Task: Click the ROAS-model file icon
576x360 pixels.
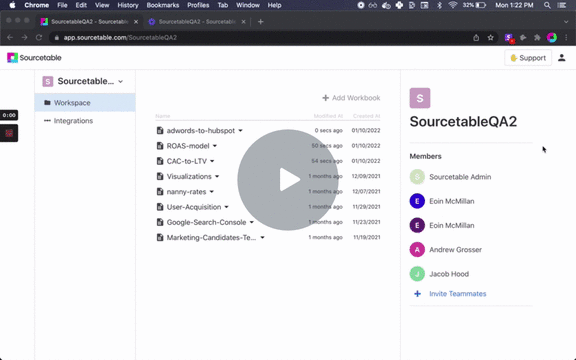Action: point(160,146)
